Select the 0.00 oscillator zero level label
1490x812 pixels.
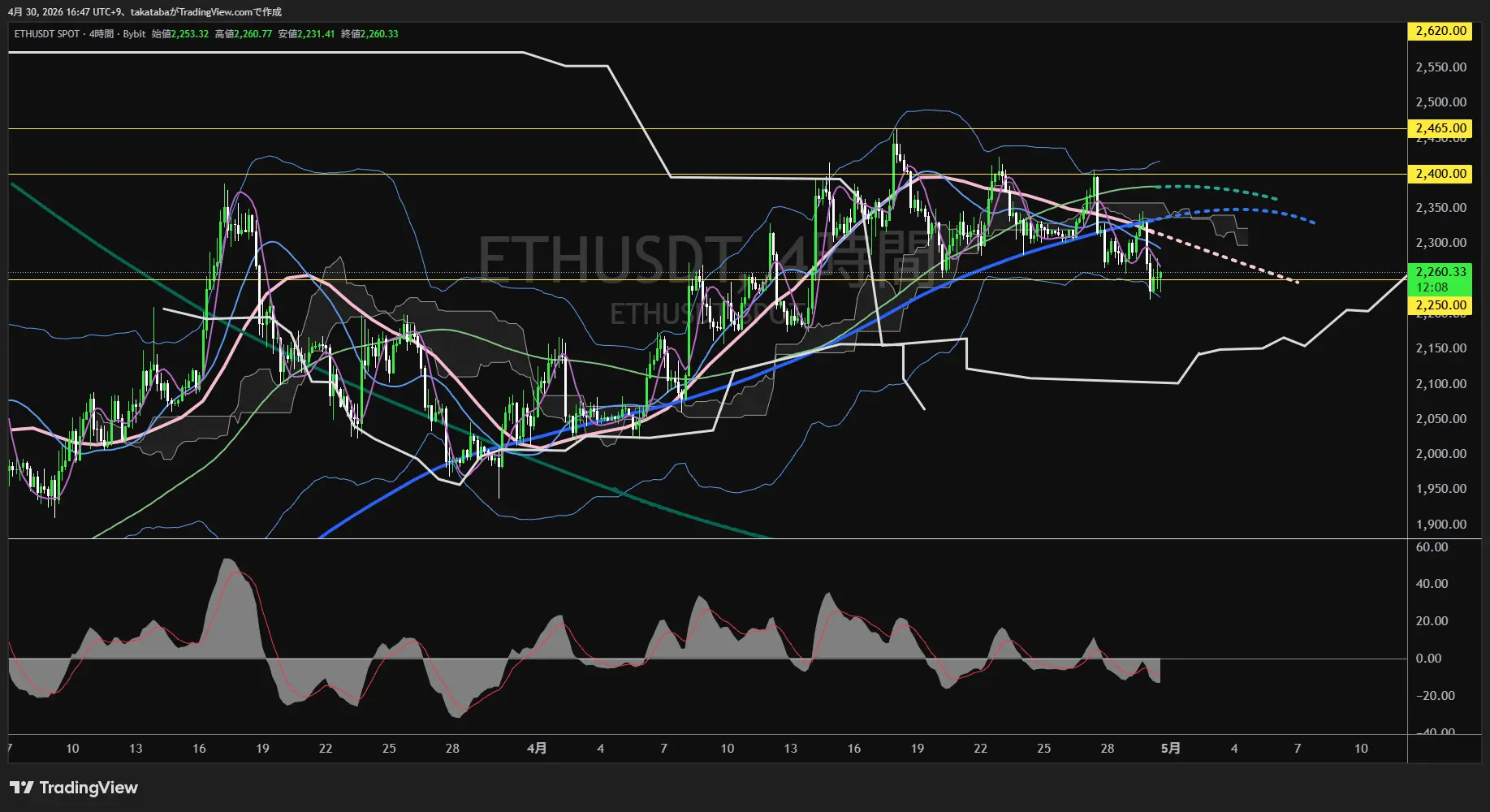(1428, 659)
